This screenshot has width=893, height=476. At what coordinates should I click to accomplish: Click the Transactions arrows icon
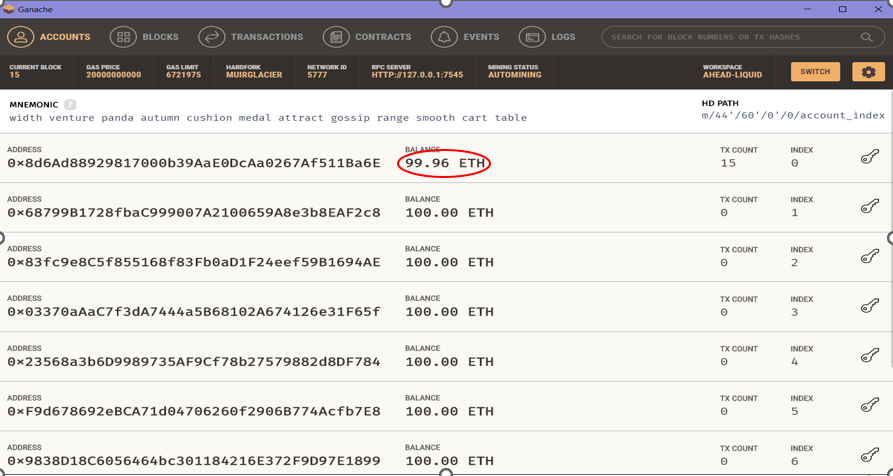click(x=211, y=37)
